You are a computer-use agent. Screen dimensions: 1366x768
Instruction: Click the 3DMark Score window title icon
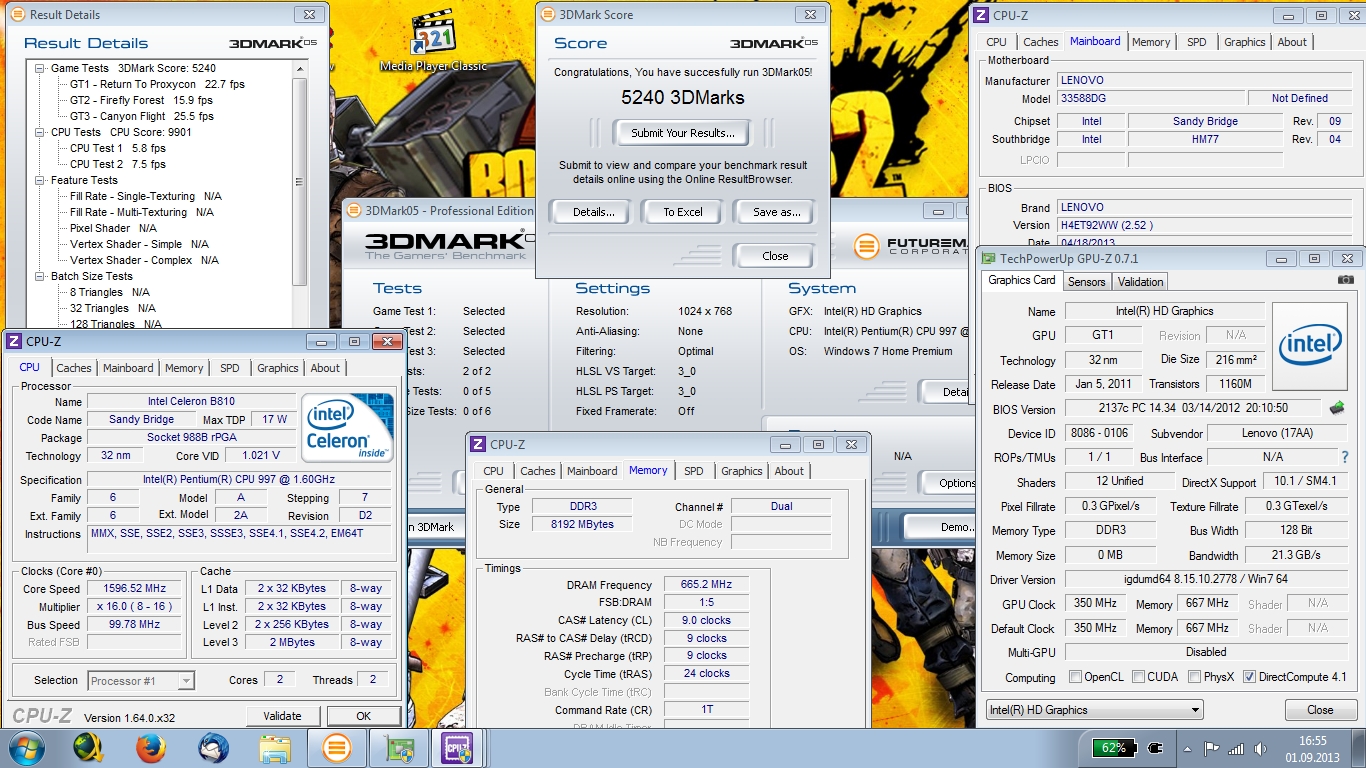point(547,15)
